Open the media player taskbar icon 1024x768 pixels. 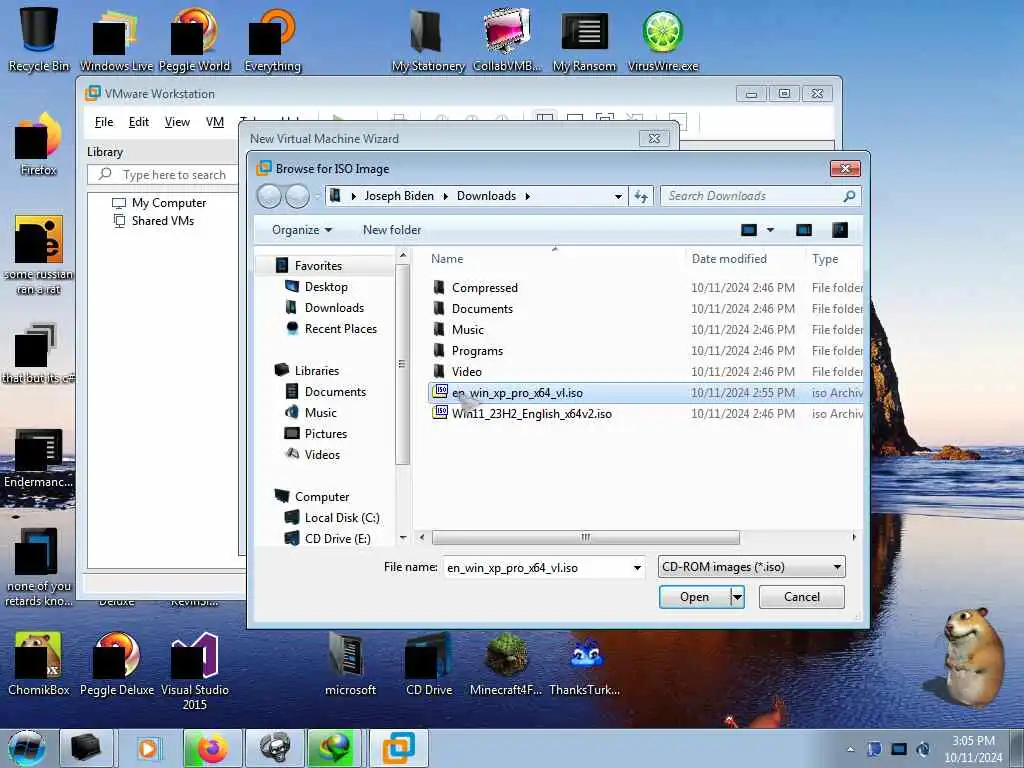(148, 748)
